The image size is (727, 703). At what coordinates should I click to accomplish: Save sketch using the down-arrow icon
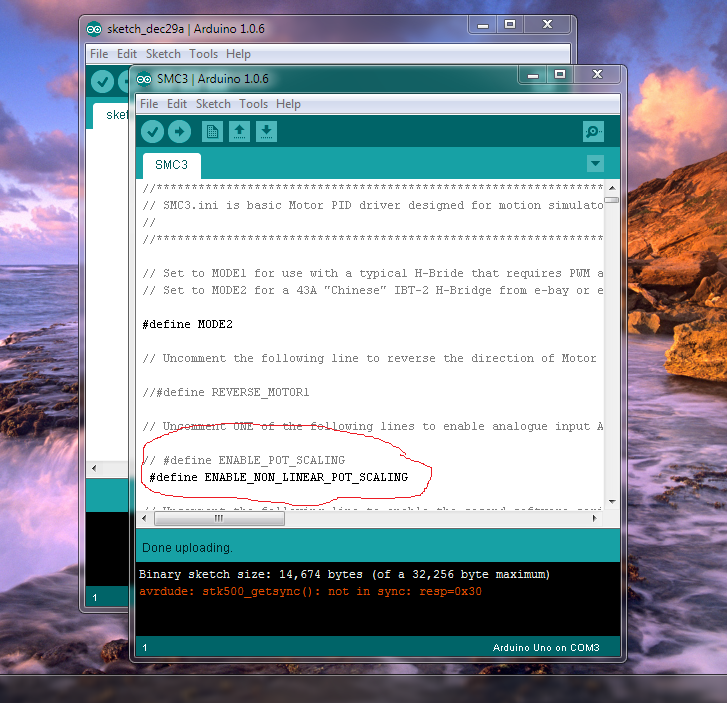[x=266, y=132]
